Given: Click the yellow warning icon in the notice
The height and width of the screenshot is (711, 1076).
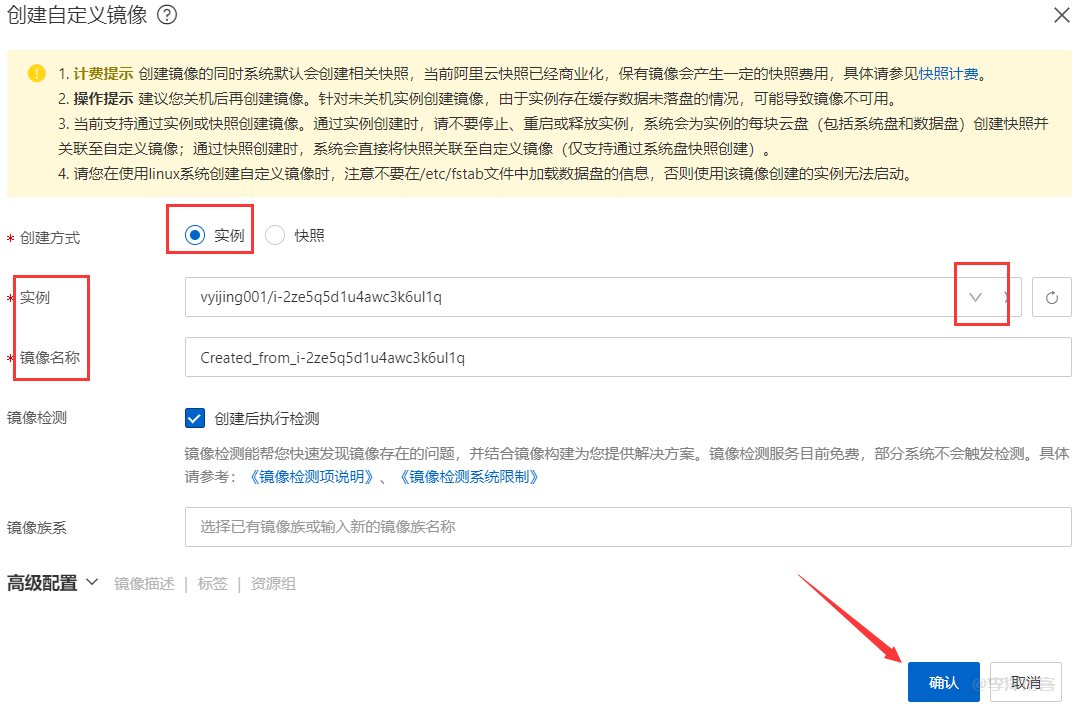Looking at the screenshot, I should click(x=37, y=73).
